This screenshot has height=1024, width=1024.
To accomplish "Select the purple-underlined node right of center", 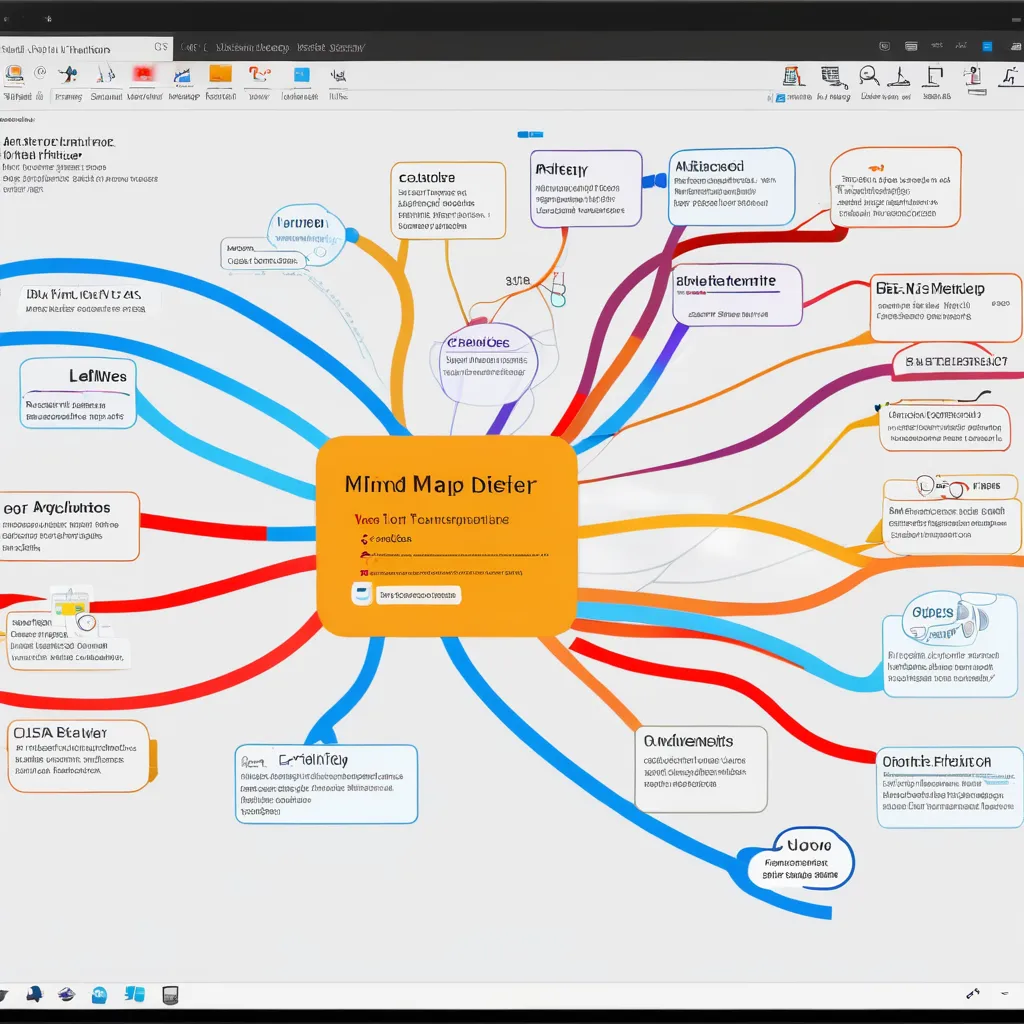I will coord(737,295).
